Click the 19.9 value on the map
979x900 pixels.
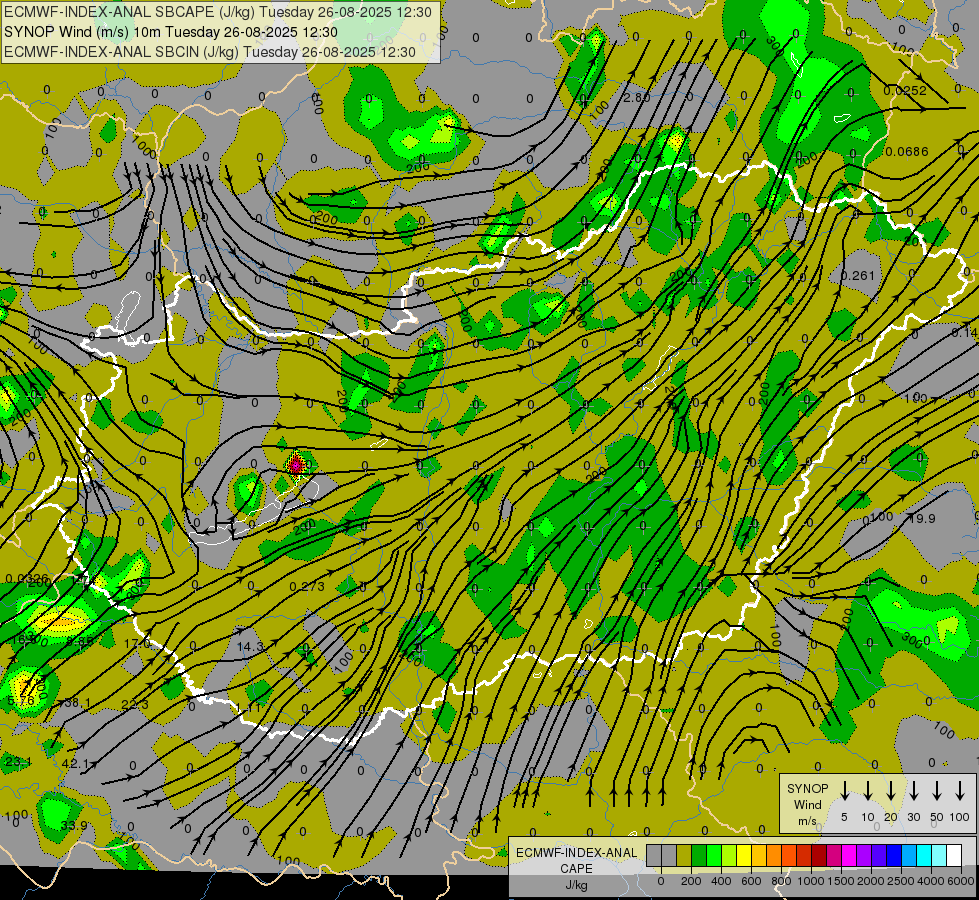point(922,518)
